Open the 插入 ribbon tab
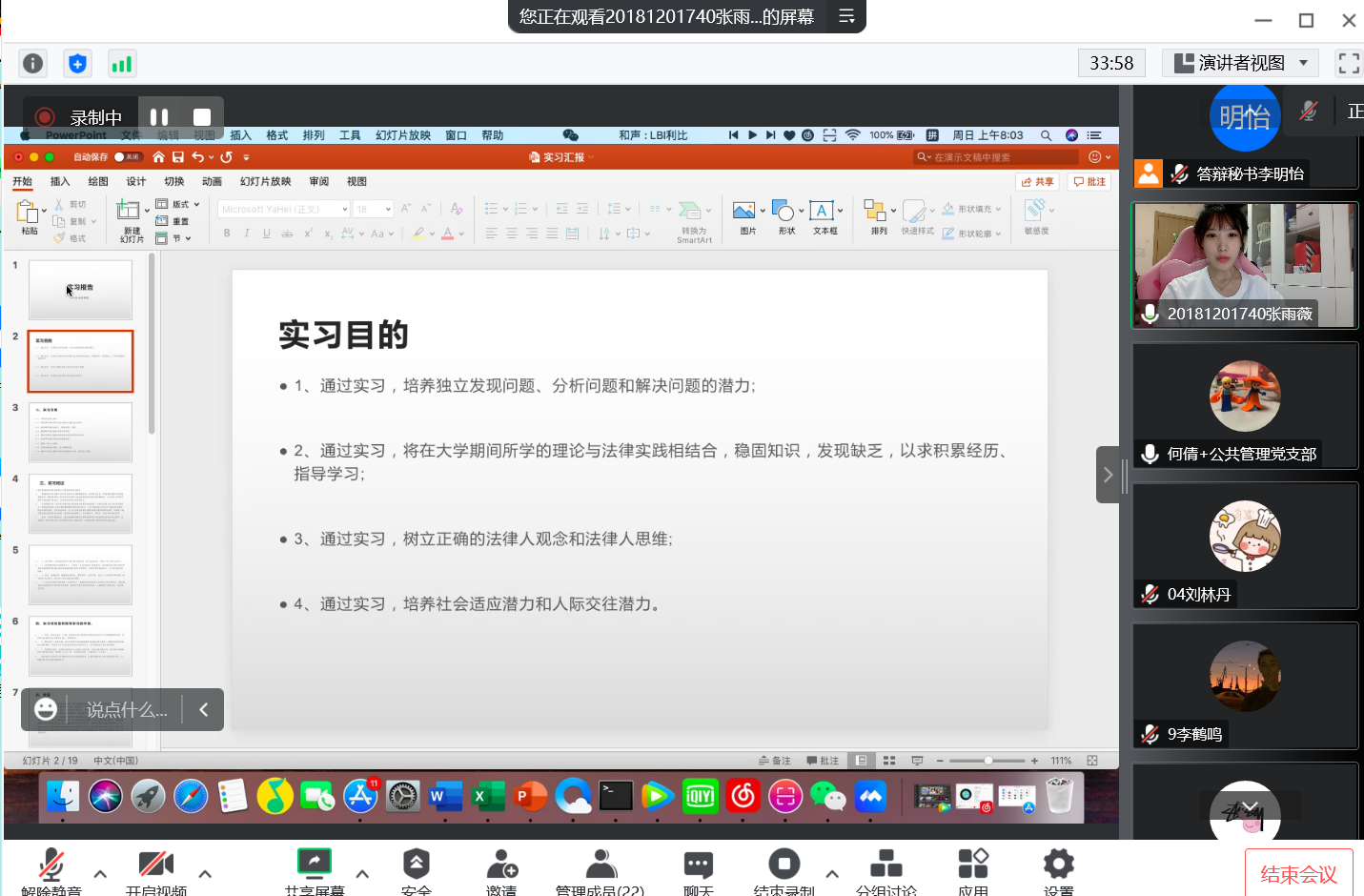Screen dimensions: 1364x896 click(60, 181)
